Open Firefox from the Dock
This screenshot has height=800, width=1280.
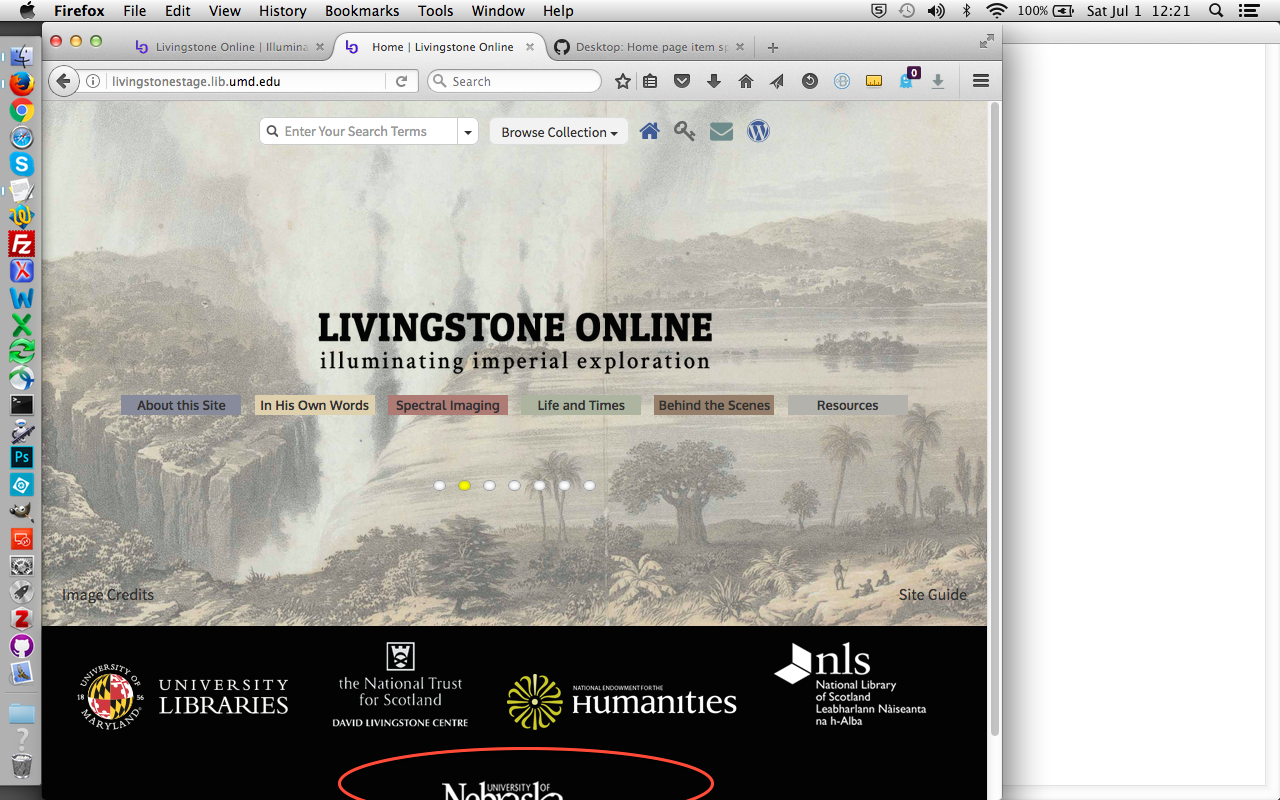pos(22,85)
